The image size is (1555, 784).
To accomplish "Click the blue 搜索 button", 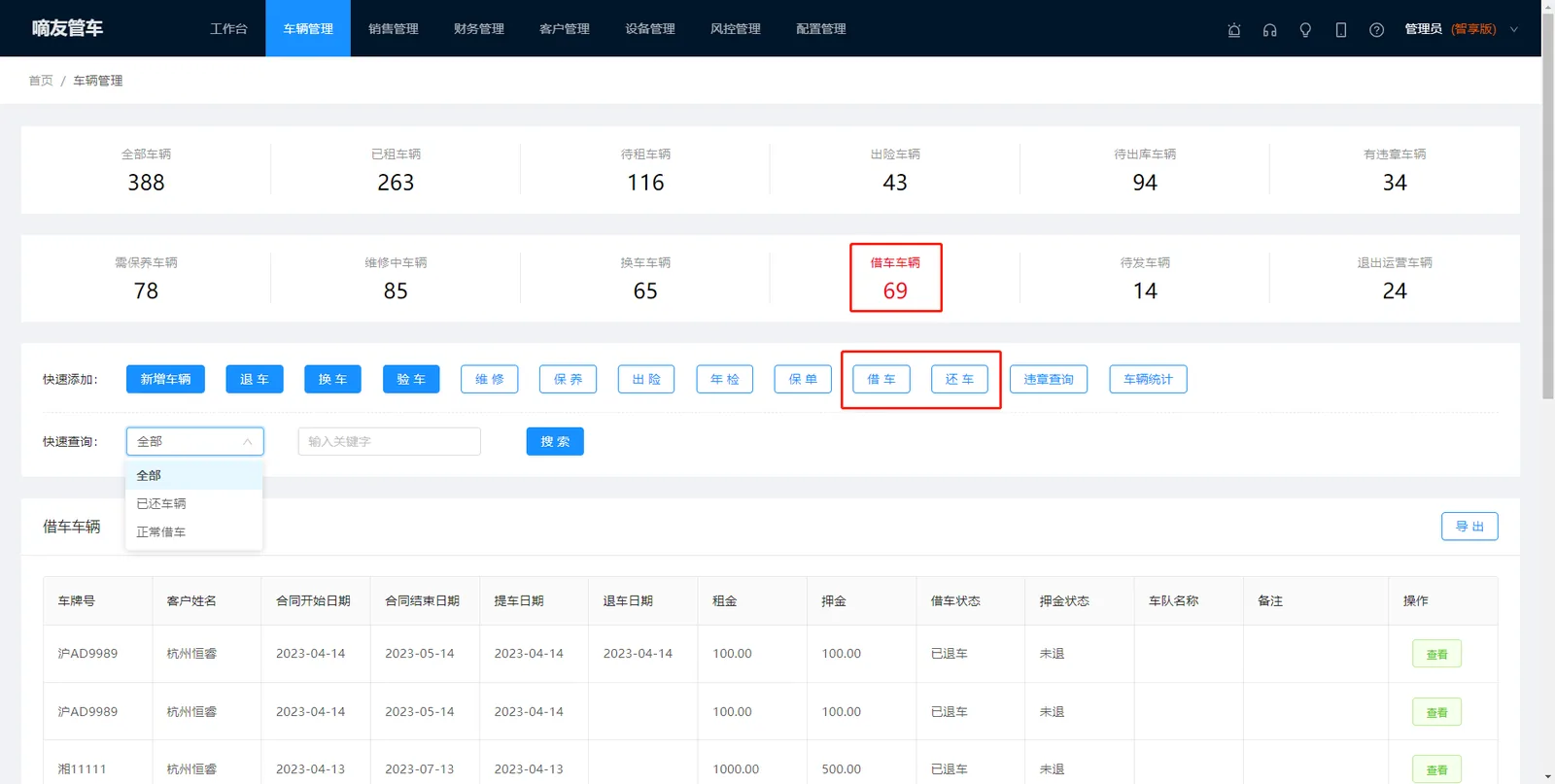I will (x=555, y=441).
